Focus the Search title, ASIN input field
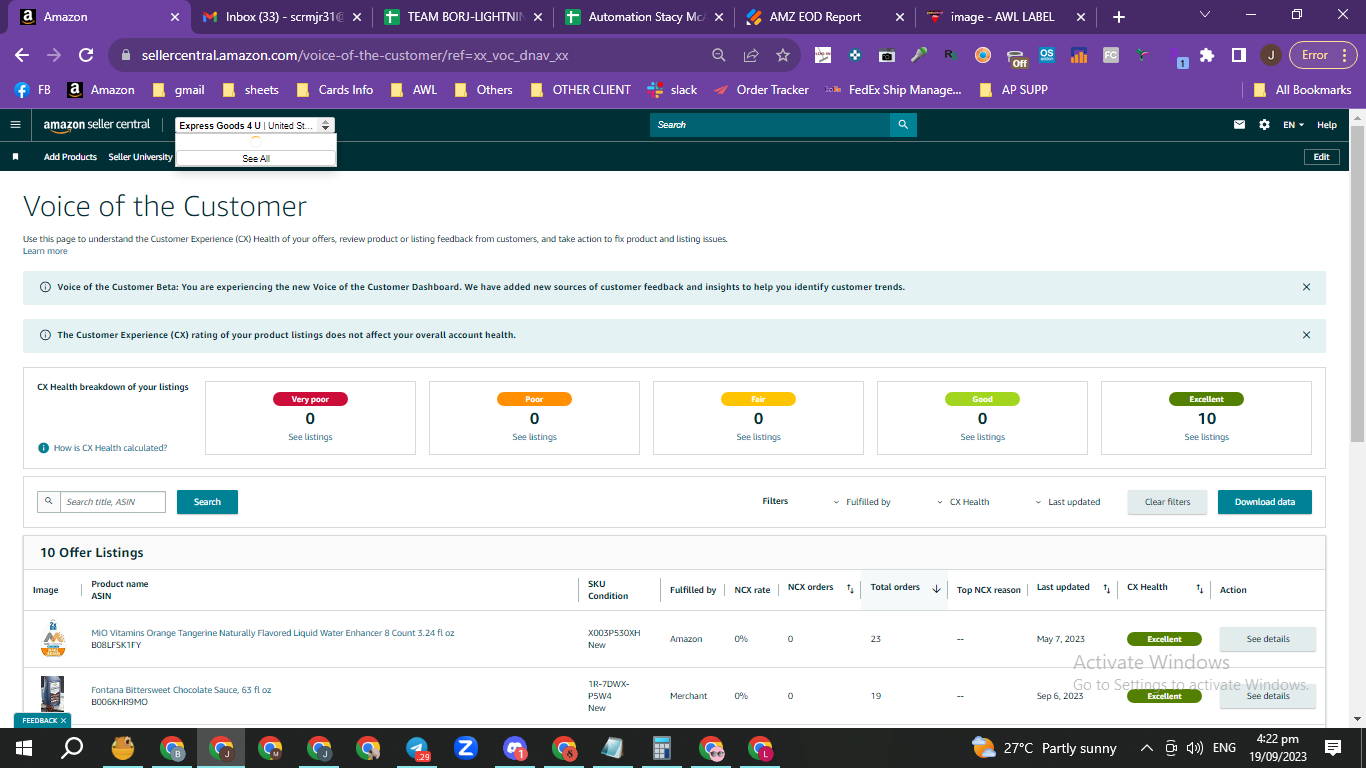The width and height of the screenshot is (1366, 768). (x=112, y=502)
